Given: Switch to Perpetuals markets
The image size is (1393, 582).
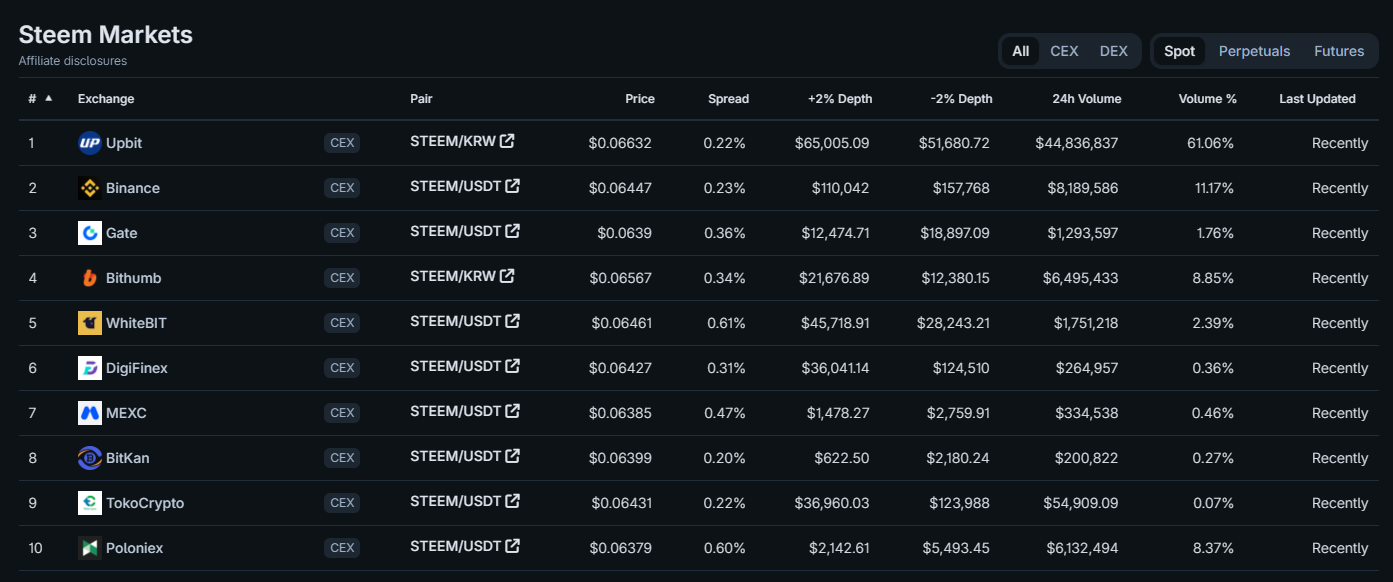Looking at the screenshot, I should [1254, 51].
